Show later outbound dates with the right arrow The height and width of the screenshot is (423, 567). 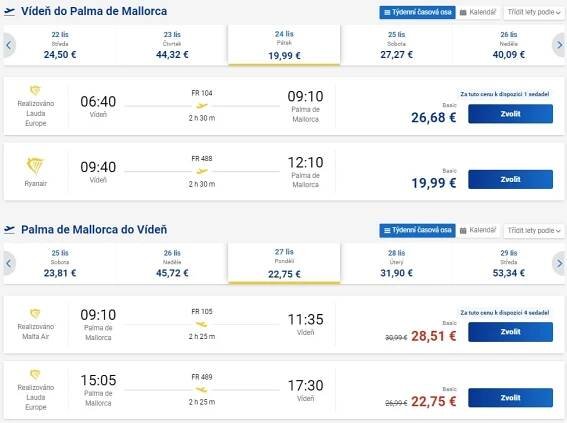click(559, 45)
